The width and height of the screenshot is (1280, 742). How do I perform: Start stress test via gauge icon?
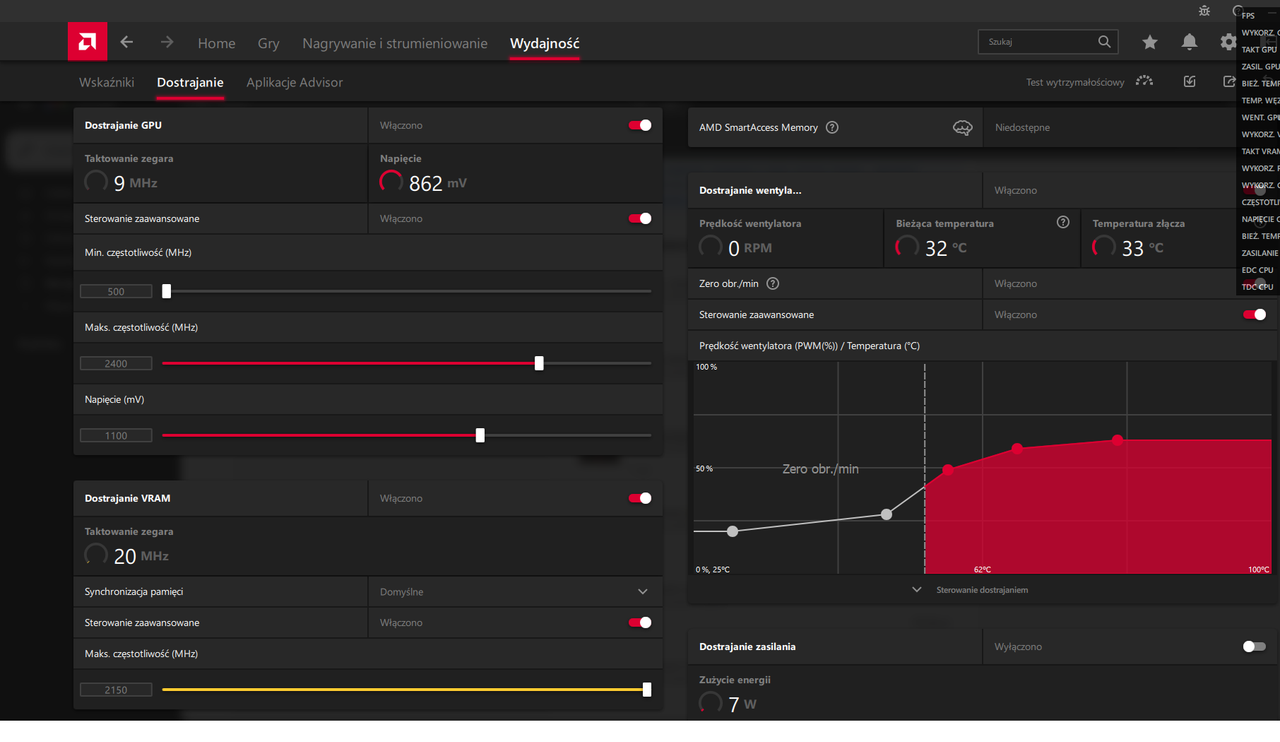pyautogui.click(x=1145, y=81)
